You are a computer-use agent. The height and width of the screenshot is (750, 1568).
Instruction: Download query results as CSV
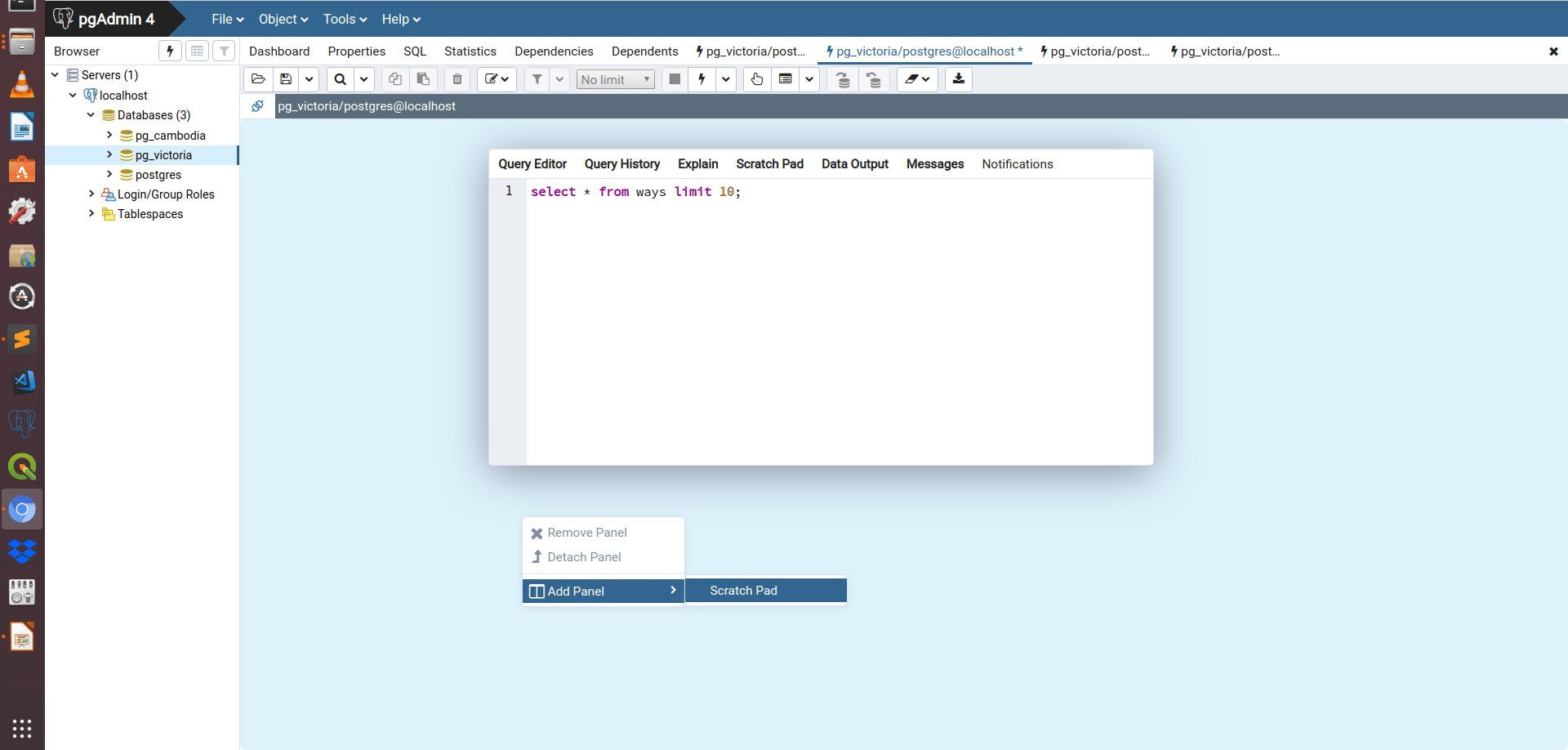click(x=958, y=79)
